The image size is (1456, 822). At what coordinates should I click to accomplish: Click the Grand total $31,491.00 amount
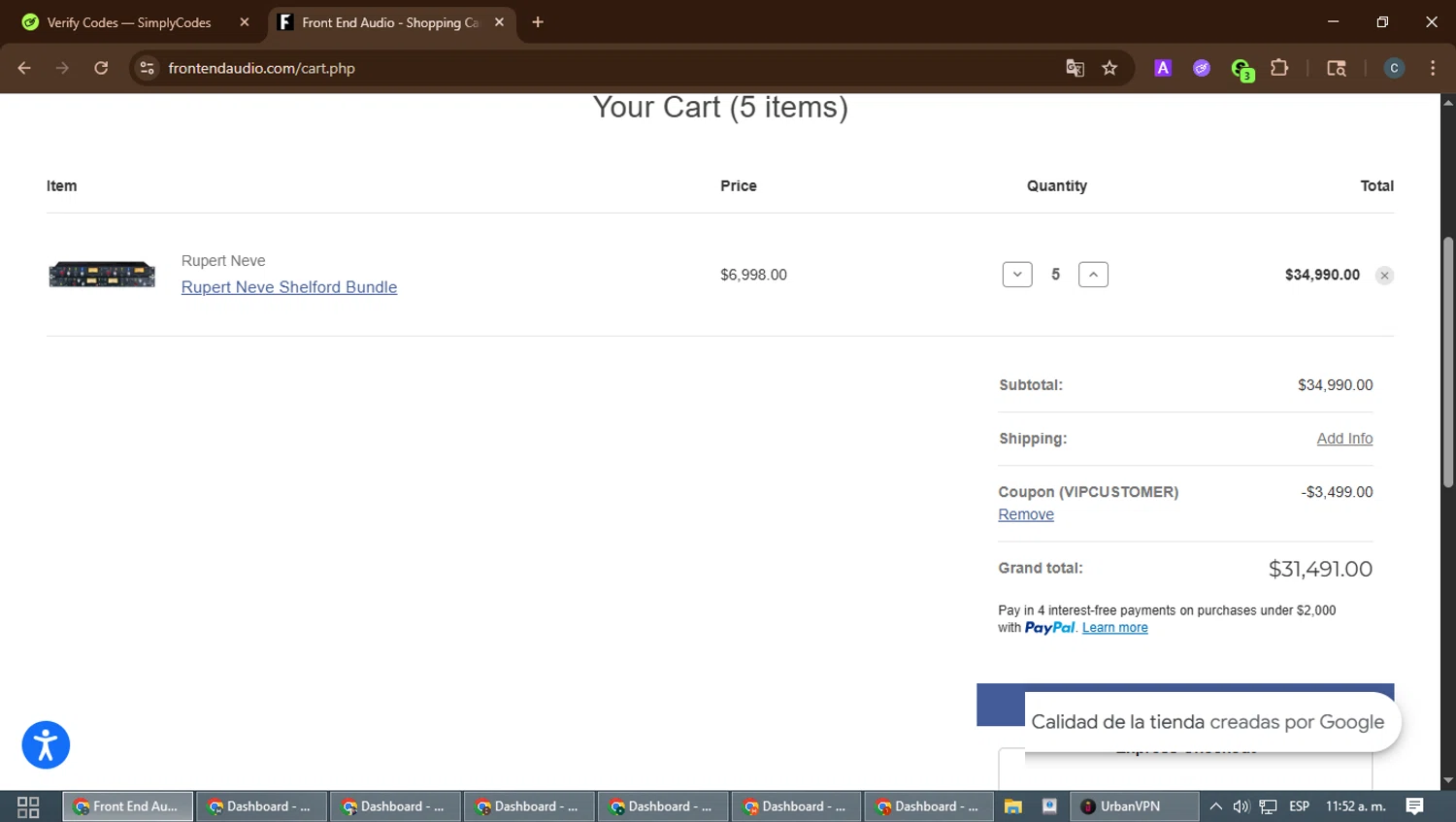tap(1320, 570)
